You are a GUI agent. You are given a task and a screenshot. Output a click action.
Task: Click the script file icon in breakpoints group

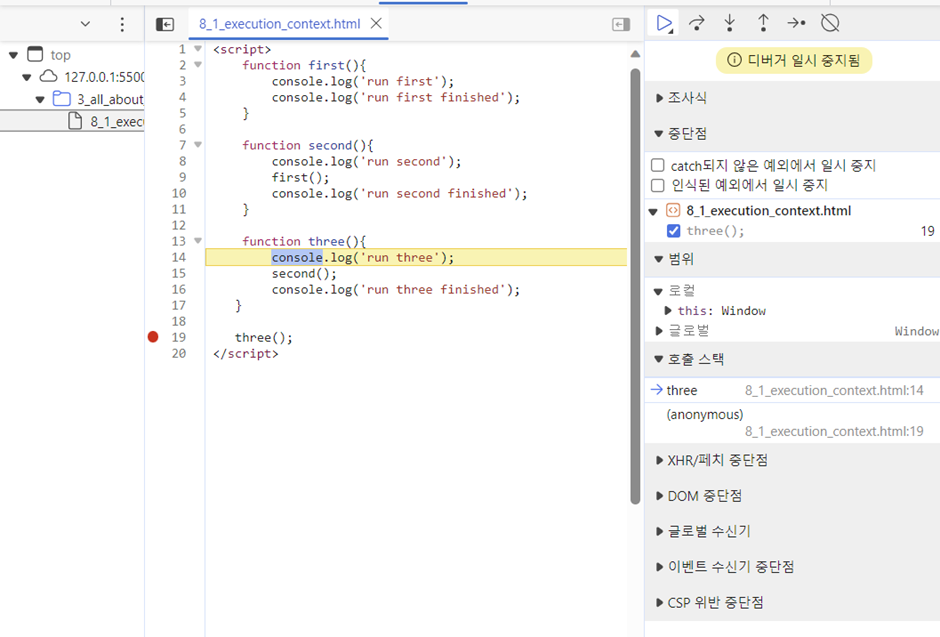tap(673, 210)
